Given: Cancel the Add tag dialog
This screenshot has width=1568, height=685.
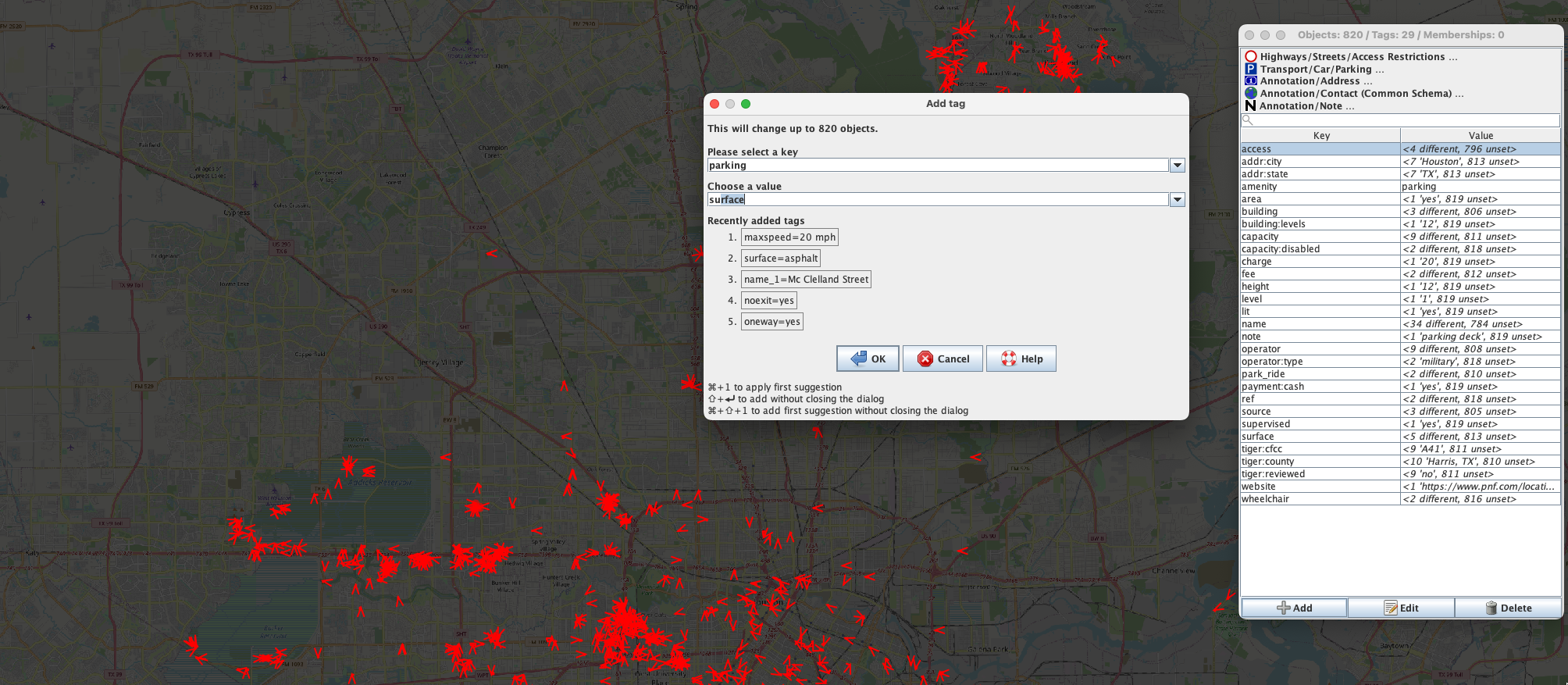Looking at the screenshot, I should pyautogui.click(x=943, y=359).
